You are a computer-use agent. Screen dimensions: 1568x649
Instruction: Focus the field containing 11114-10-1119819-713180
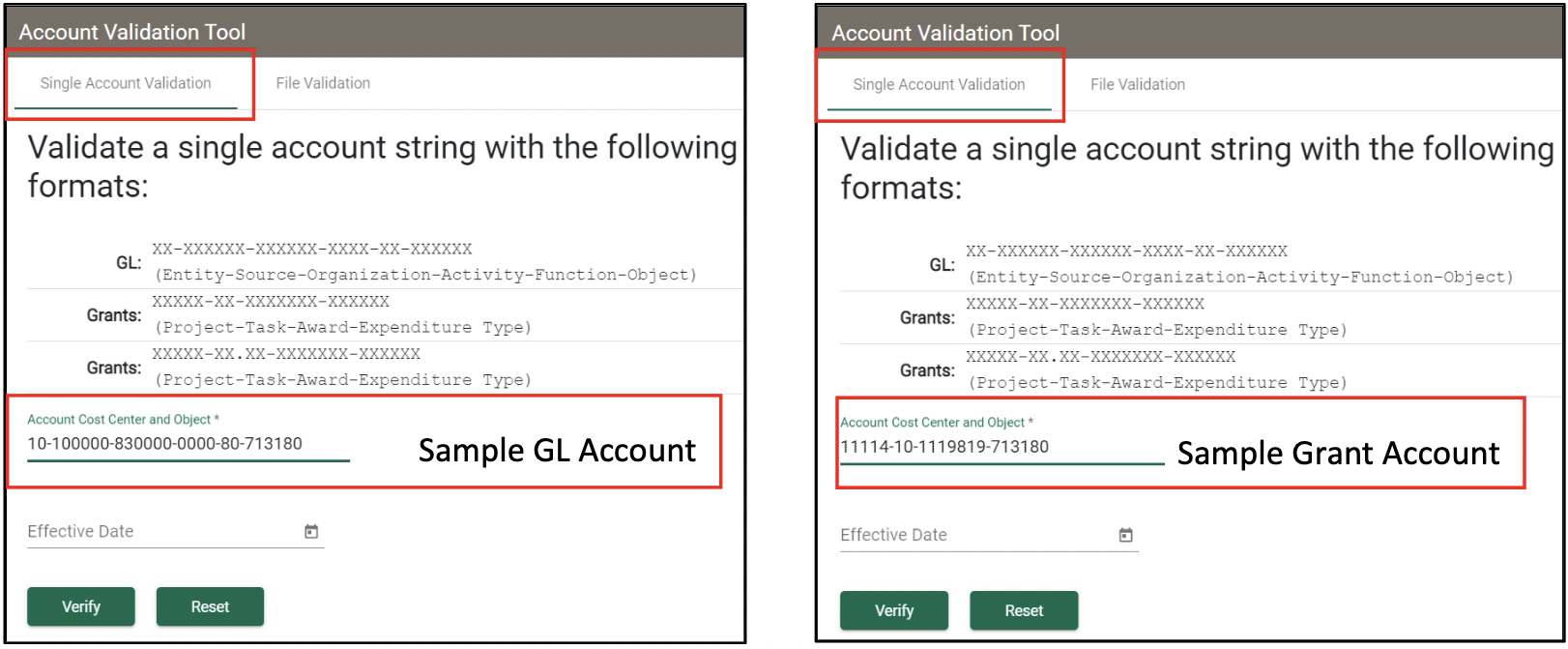click(x=1002, y=447)
